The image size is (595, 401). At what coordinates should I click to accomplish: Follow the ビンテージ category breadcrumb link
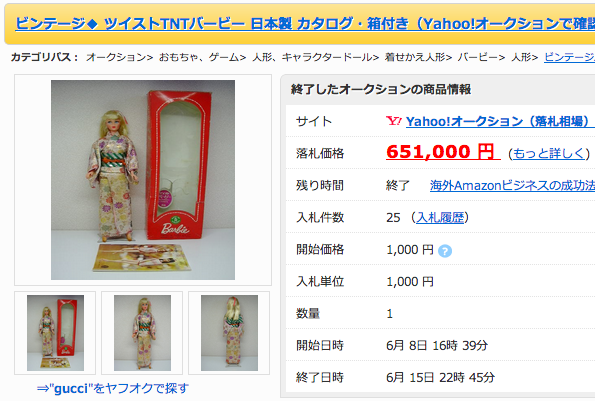click(x=569, y=57)
